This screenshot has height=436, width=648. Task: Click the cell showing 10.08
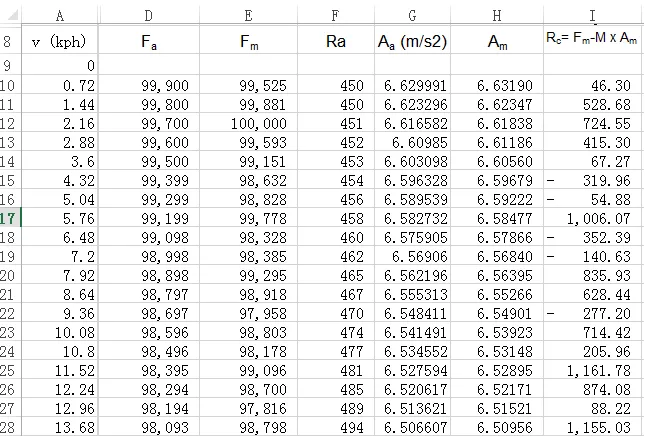pos(60,332)
